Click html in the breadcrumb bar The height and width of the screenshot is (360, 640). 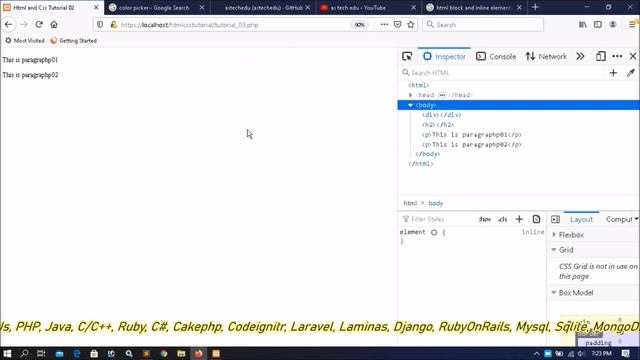(x=410, y=203)
